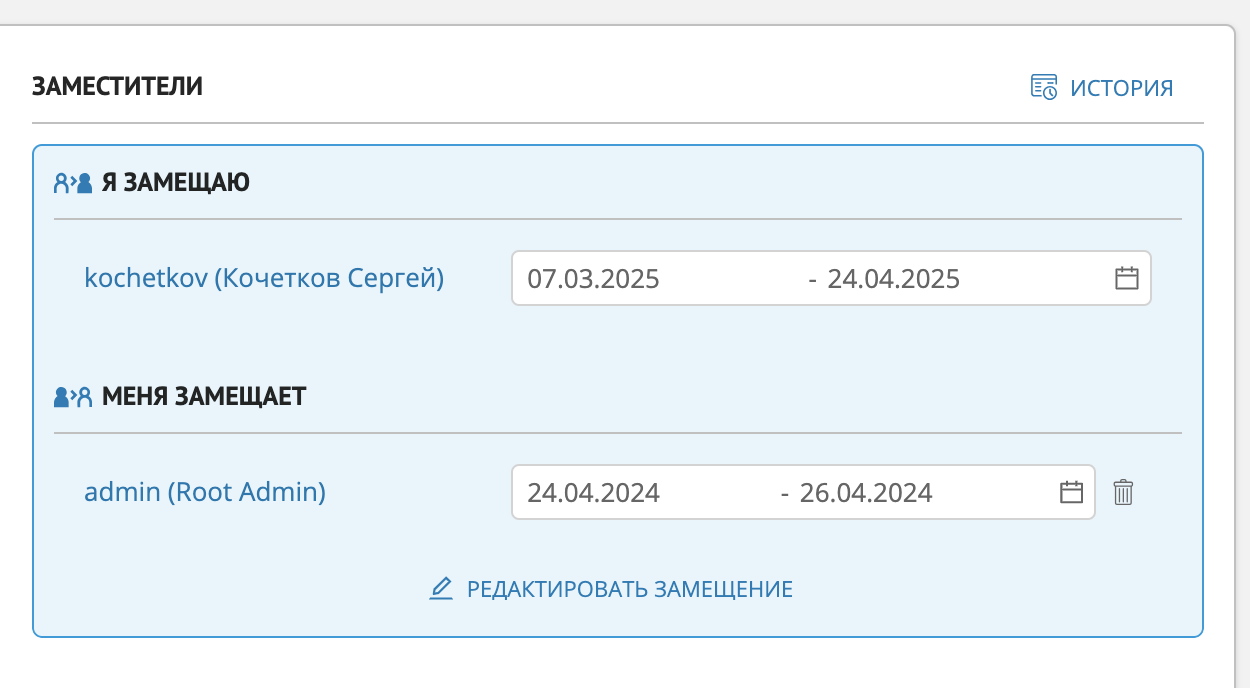Screen dimensions: 1250x688
Task: Select the 07.03.2025 start date field
Action: click(x=594, y=278)
